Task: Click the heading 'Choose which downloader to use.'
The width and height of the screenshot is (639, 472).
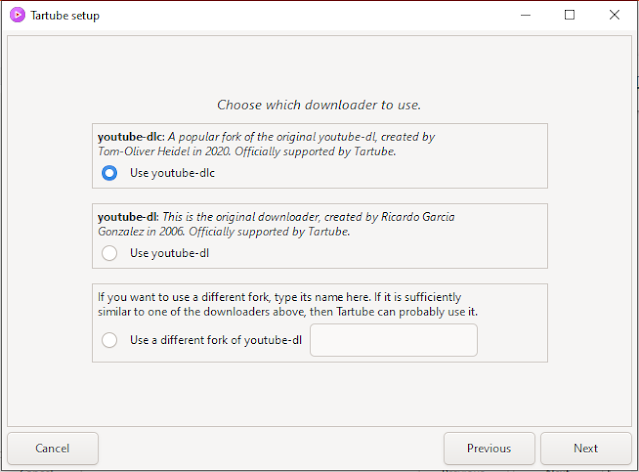Action: click(x=319, y=105)
